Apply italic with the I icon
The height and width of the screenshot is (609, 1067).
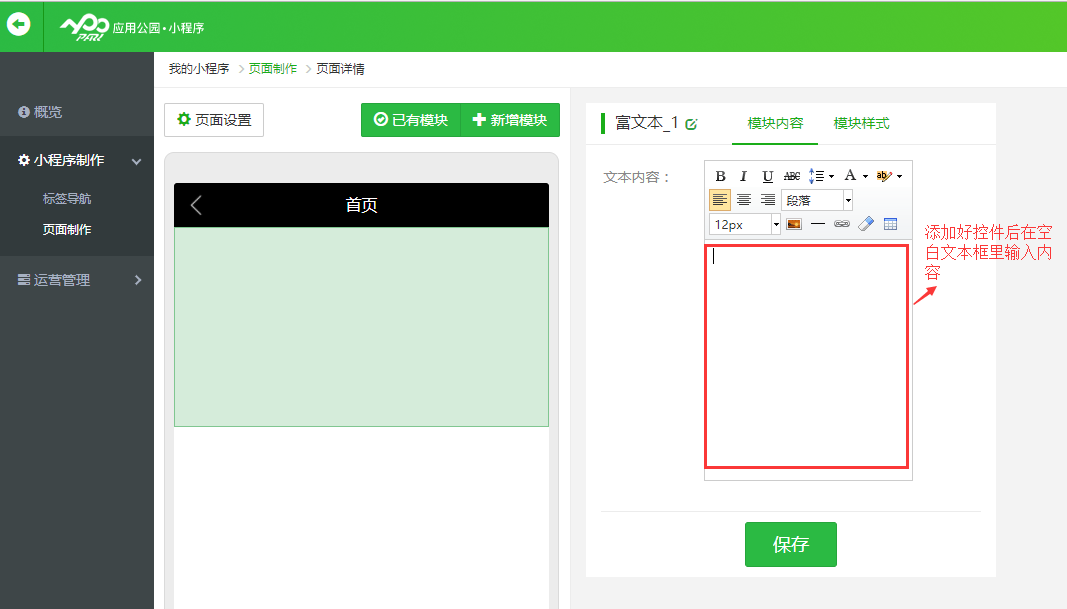(x=743, y=176)
